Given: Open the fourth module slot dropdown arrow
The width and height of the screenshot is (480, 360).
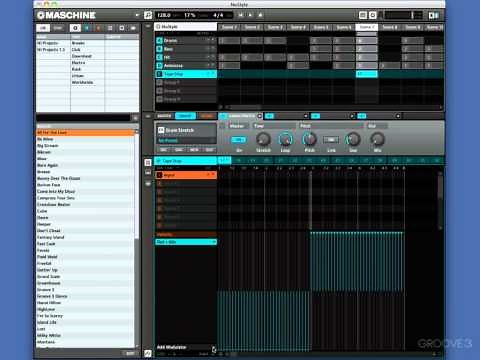Looking at the screenshot, I should pyautogui.click(x=398, y=116).
